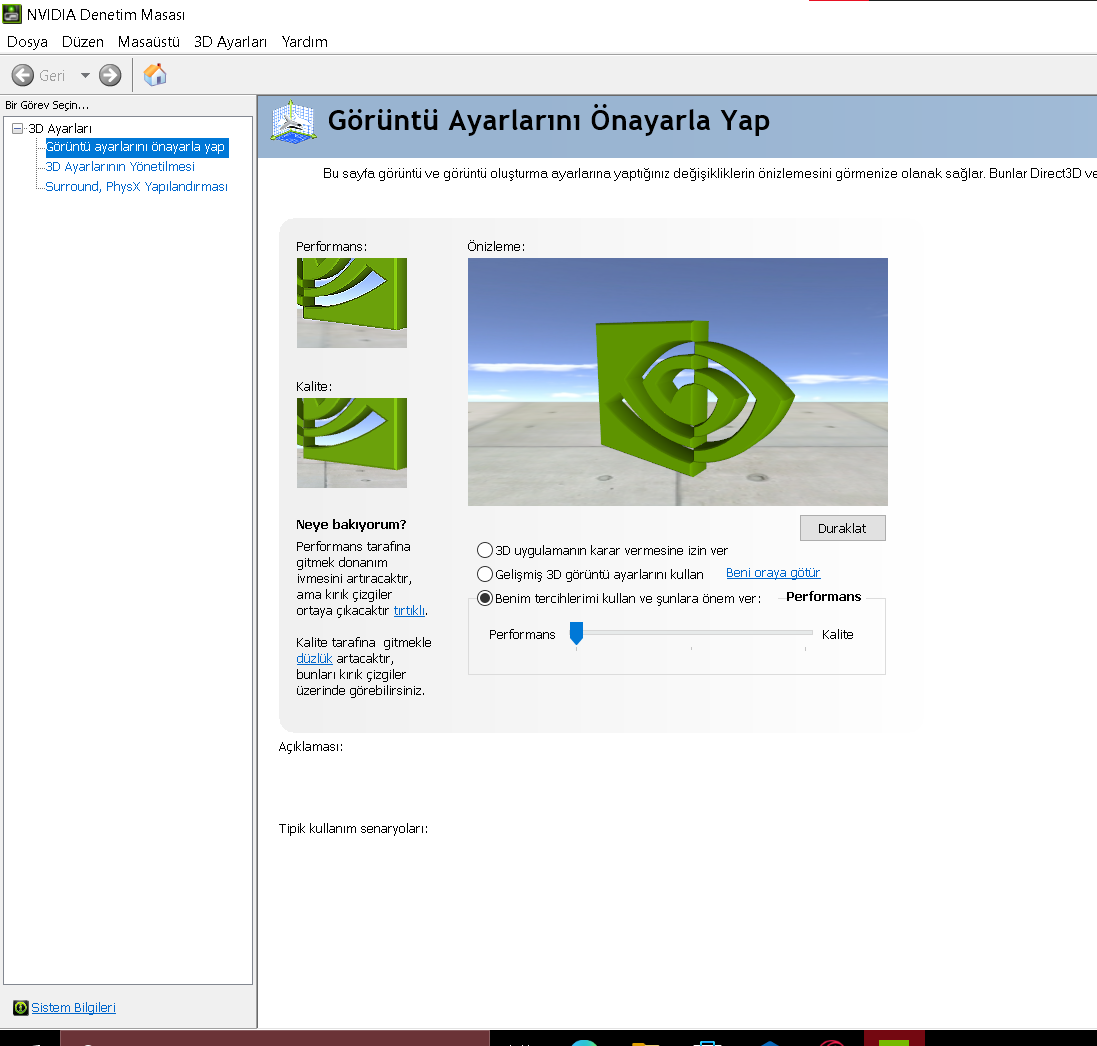Select Görüntü ayarlarını önayarla yap tree item
Screen dimensions: 1097x1046
click(136, 147)
